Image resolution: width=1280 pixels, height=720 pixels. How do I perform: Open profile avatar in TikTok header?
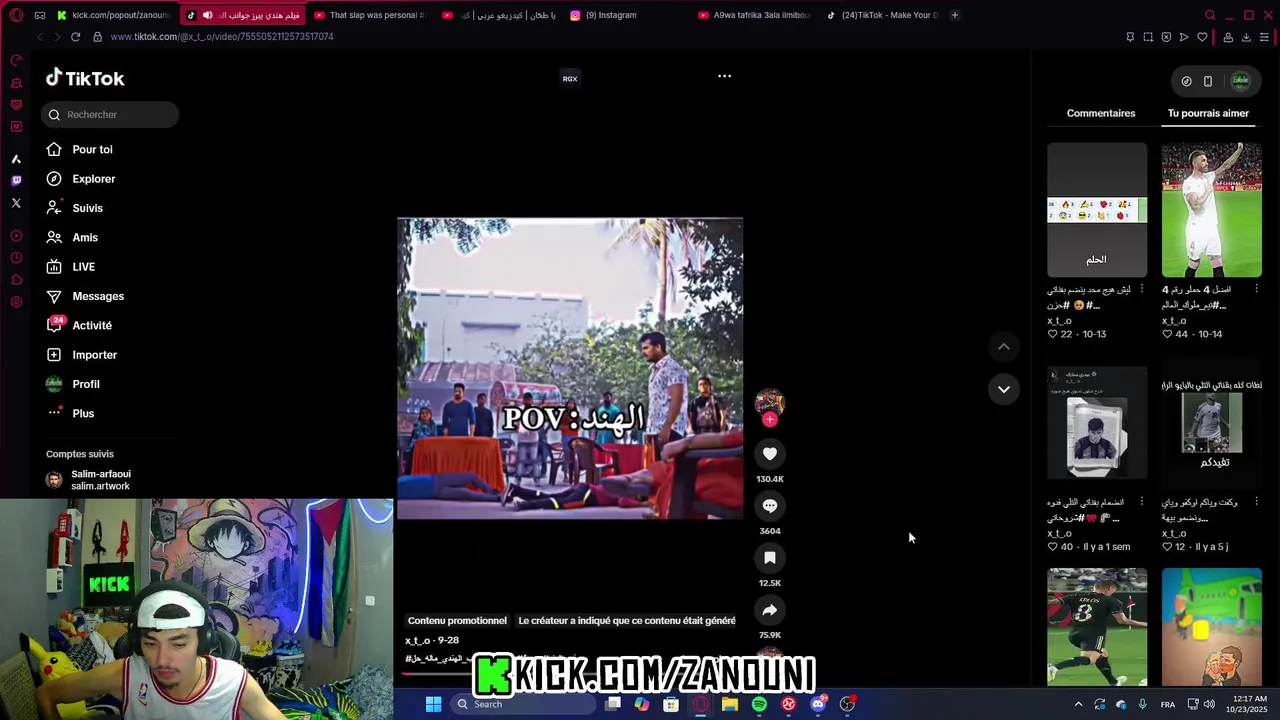pos(1240,81)
